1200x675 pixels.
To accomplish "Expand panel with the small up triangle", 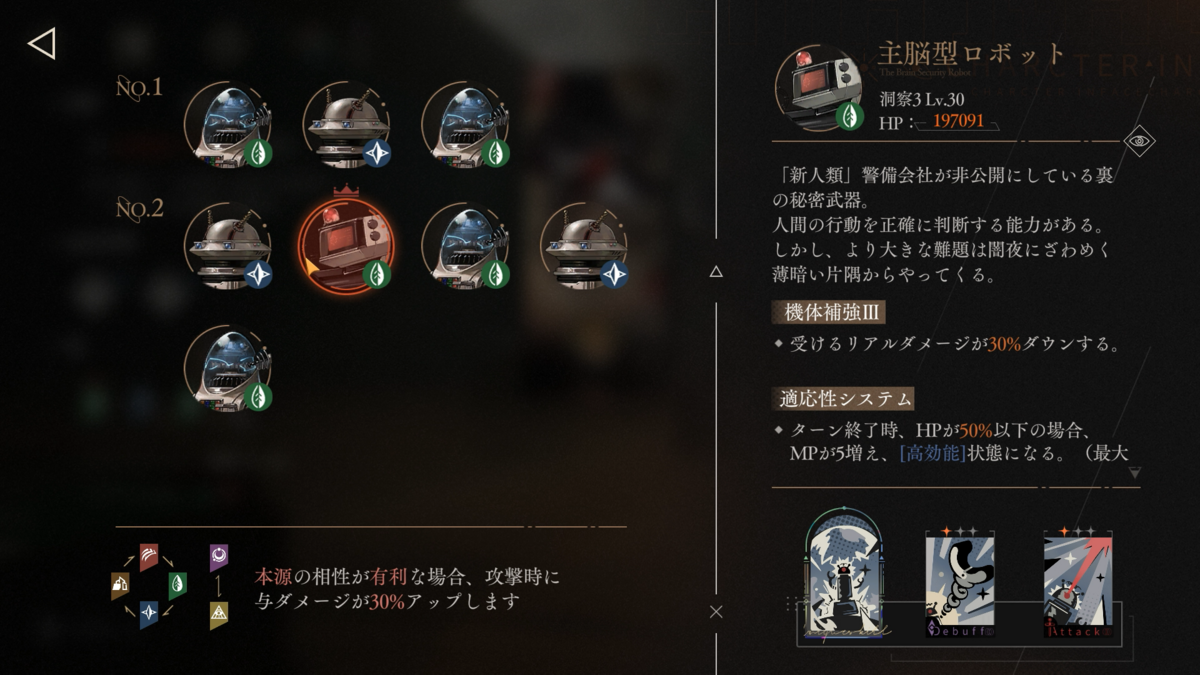I will click(x=716, y=272).
